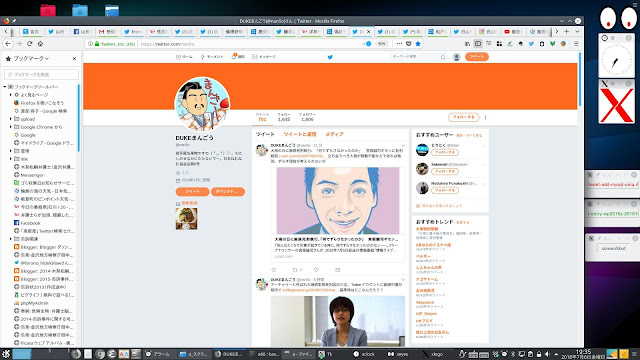
Task: Click the orange tweet button in header
Action: pos(477,57)
